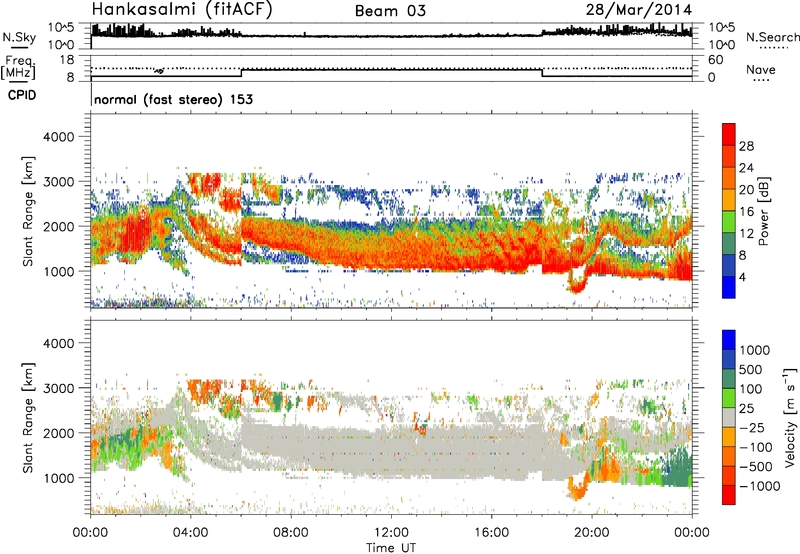The image size is (800, 554).
Task: Click the Power [dB] colorbar label
Action: (764, 211)
